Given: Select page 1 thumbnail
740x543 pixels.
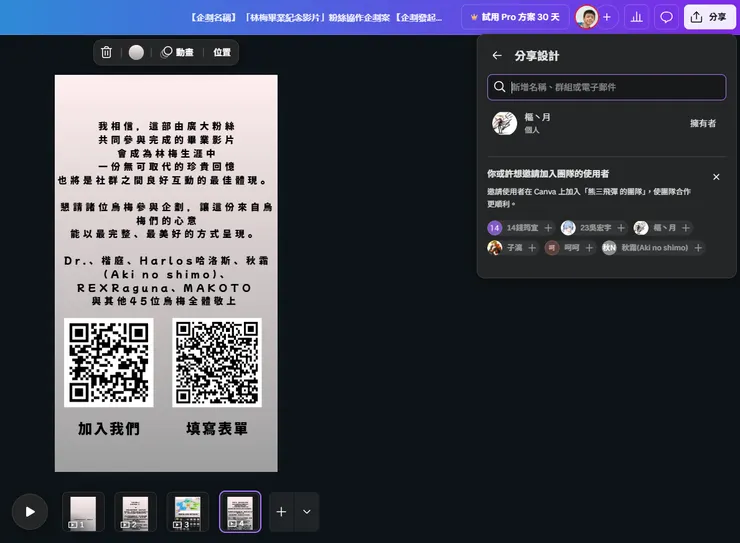Looking at the screenshot, I should (83, 512).
